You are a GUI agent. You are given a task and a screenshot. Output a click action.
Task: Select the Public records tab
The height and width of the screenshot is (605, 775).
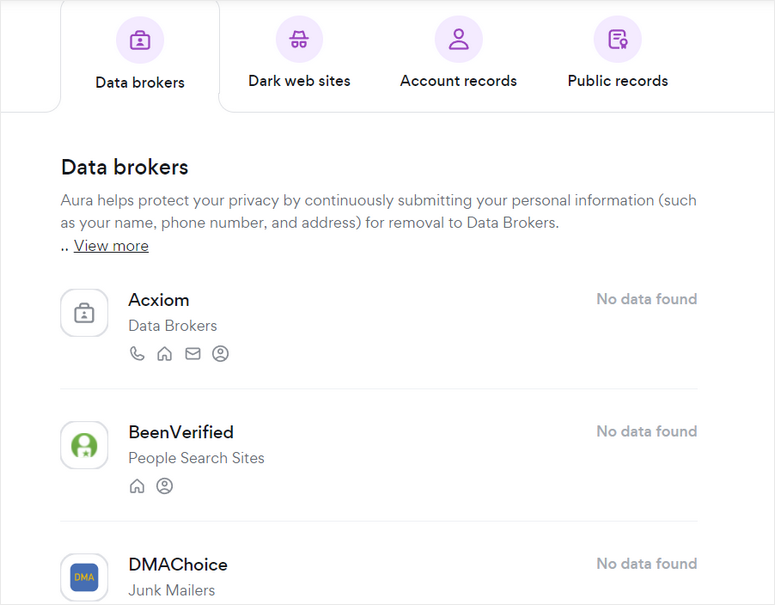pos(617,81)
